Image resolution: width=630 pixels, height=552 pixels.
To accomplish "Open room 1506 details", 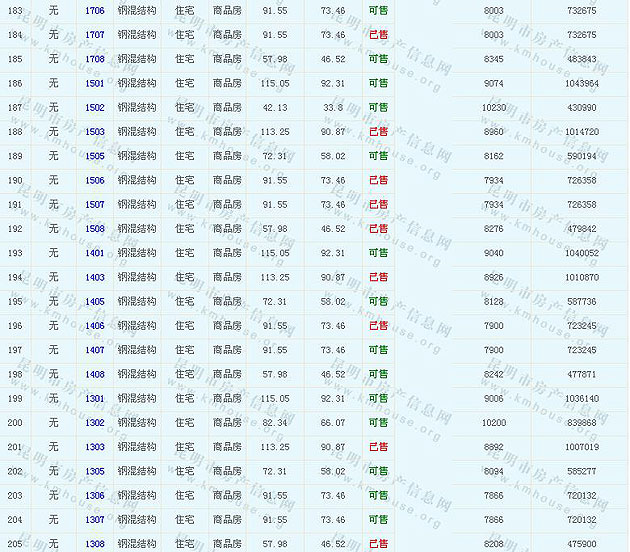I will pos(95,180).
